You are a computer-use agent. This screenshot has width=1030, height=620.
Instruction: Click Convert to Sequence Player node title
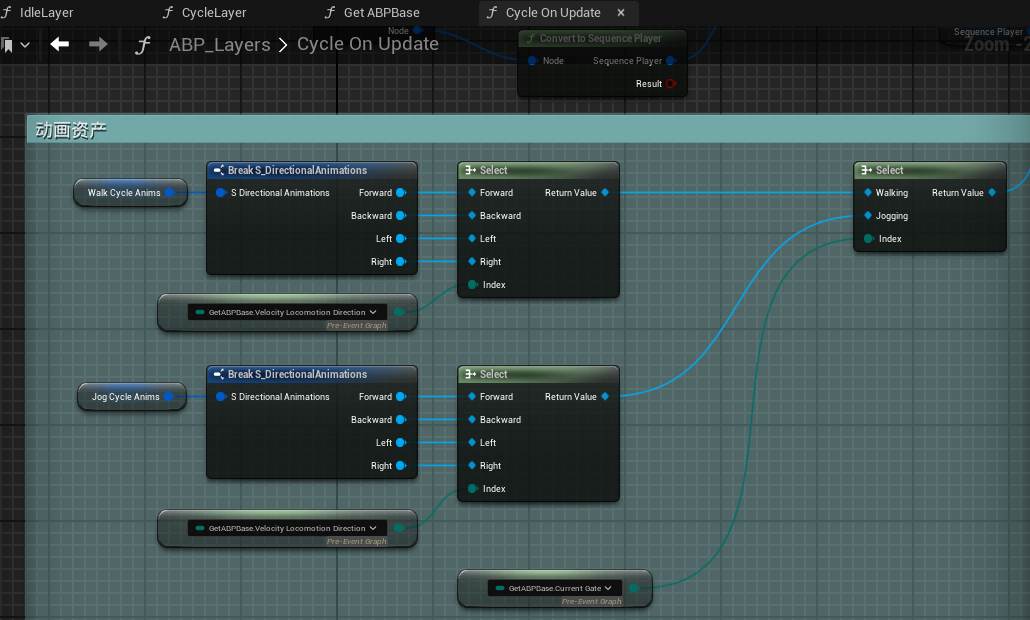pyautogui.click(x=600, y=39)
